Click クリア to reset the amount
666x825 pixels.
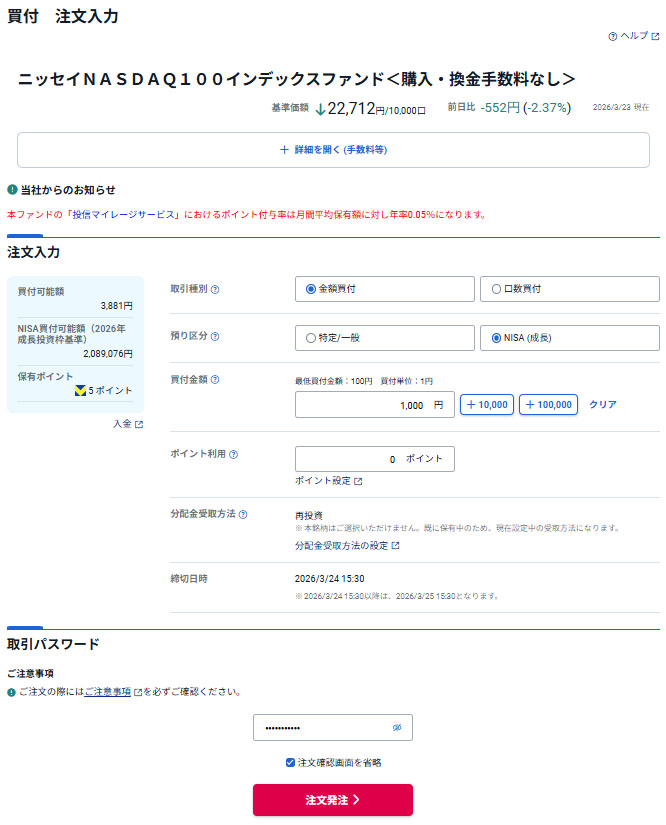coord(602,405)
